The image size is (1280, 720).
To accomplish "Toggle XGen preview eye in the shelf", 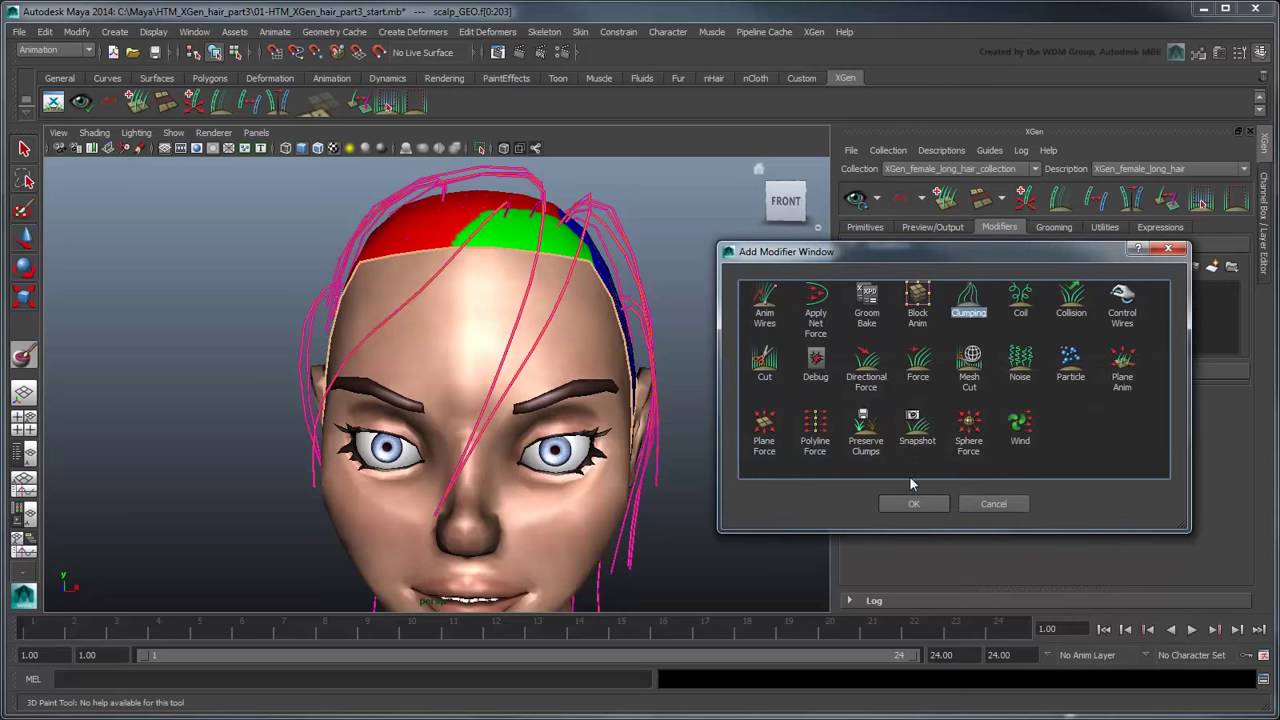I will pyautogui.click(x=81, y=102).
